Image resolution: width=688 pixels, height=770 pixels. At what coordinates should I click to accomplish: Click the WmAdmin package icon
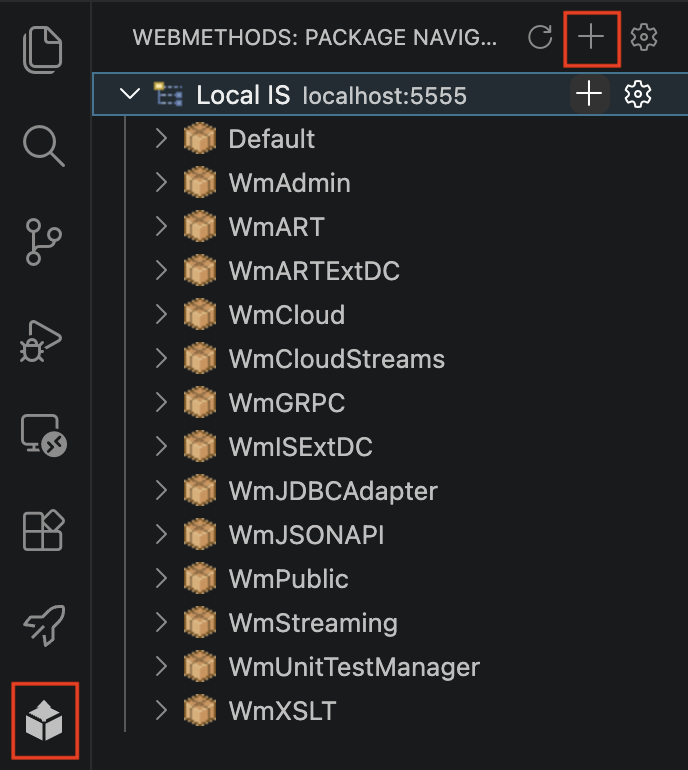coord(200,182)
